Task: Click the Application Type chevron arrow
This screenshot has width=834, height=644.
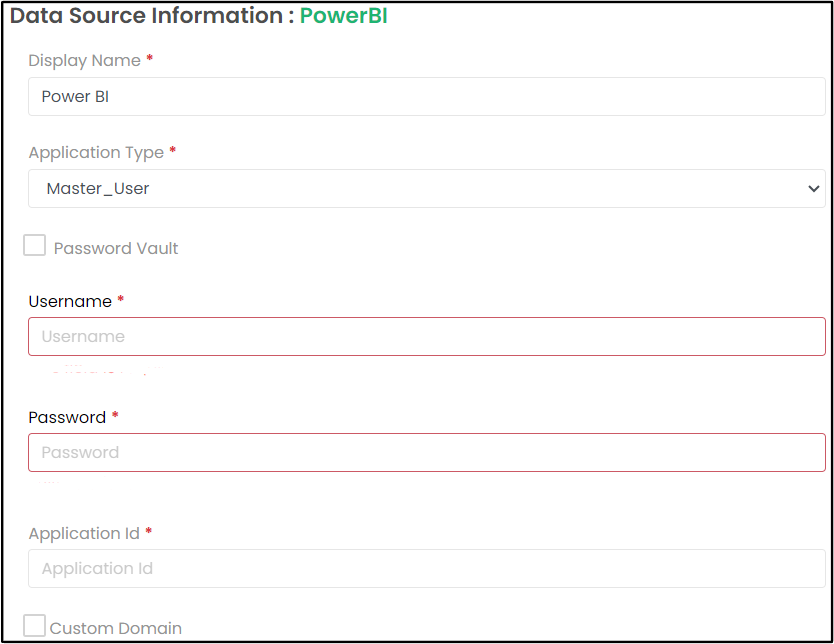Action: click(812, 189)
